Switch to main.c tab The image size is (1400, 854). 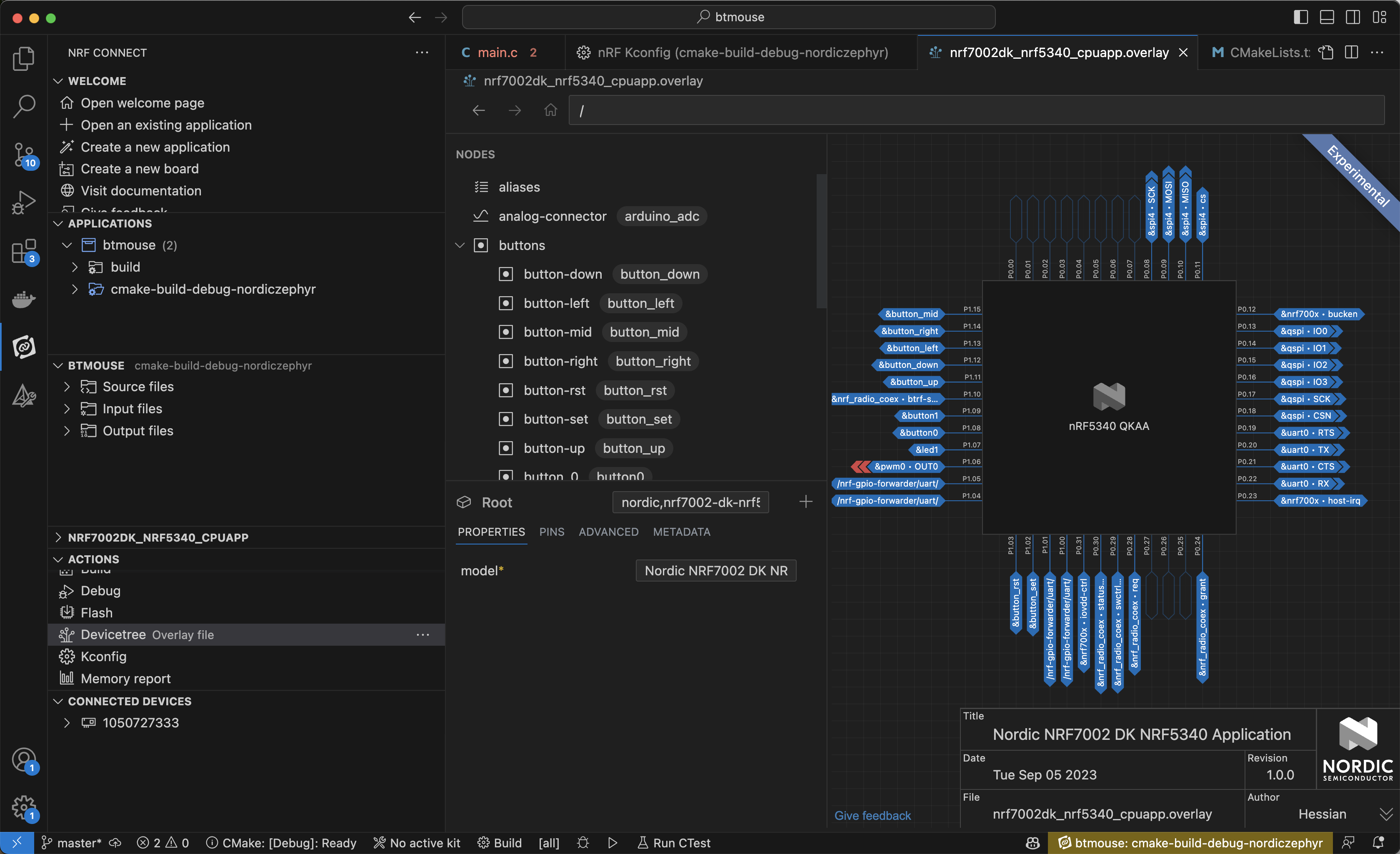pyautogui.click(x=498, y=52)
